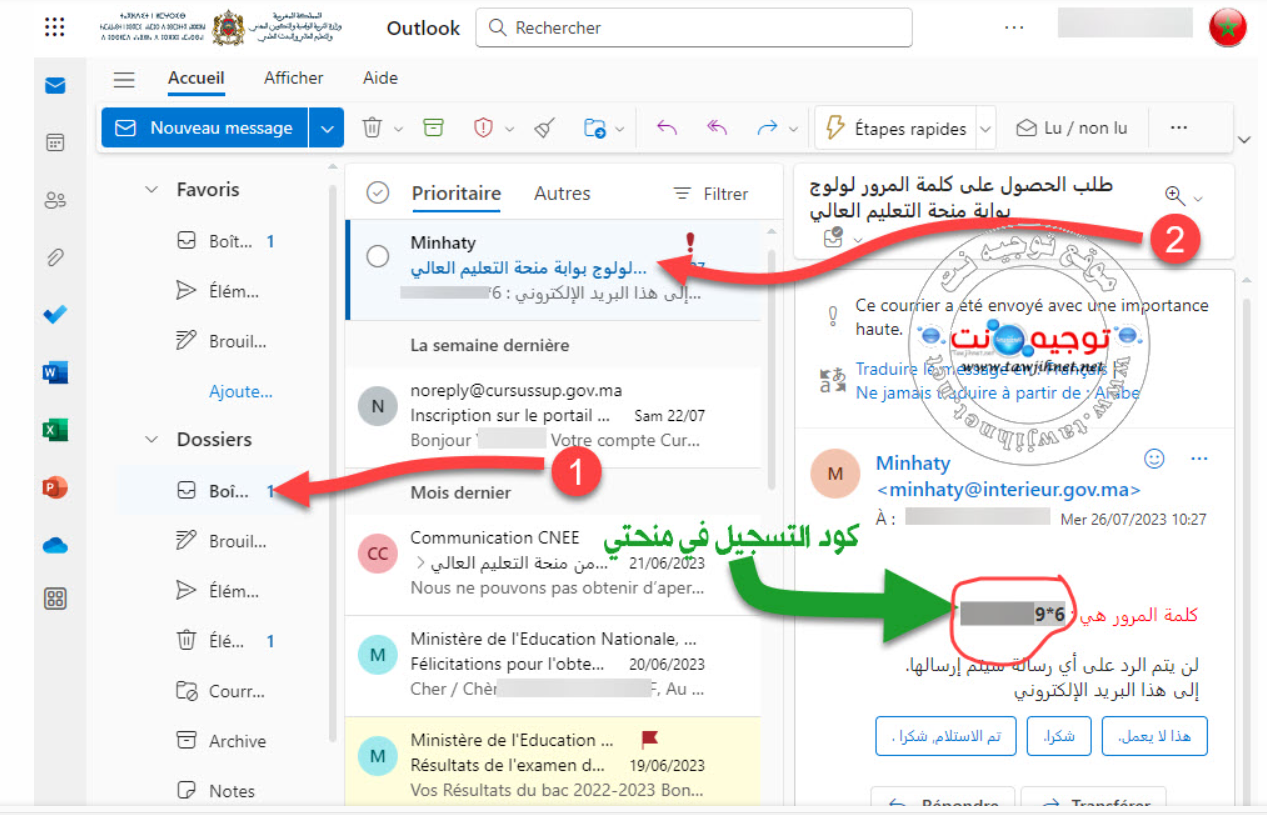Open the toolbar overflow three dots

click(1178, 128)
